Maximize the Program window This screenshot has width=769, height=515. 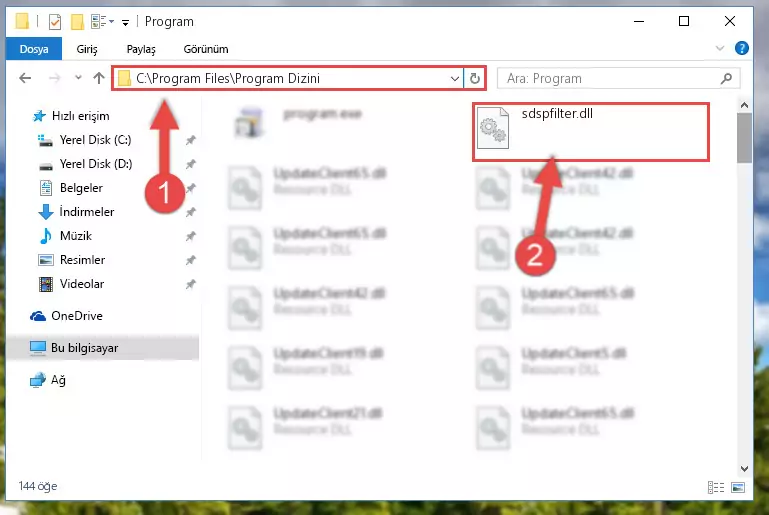(x=684, y=22)
